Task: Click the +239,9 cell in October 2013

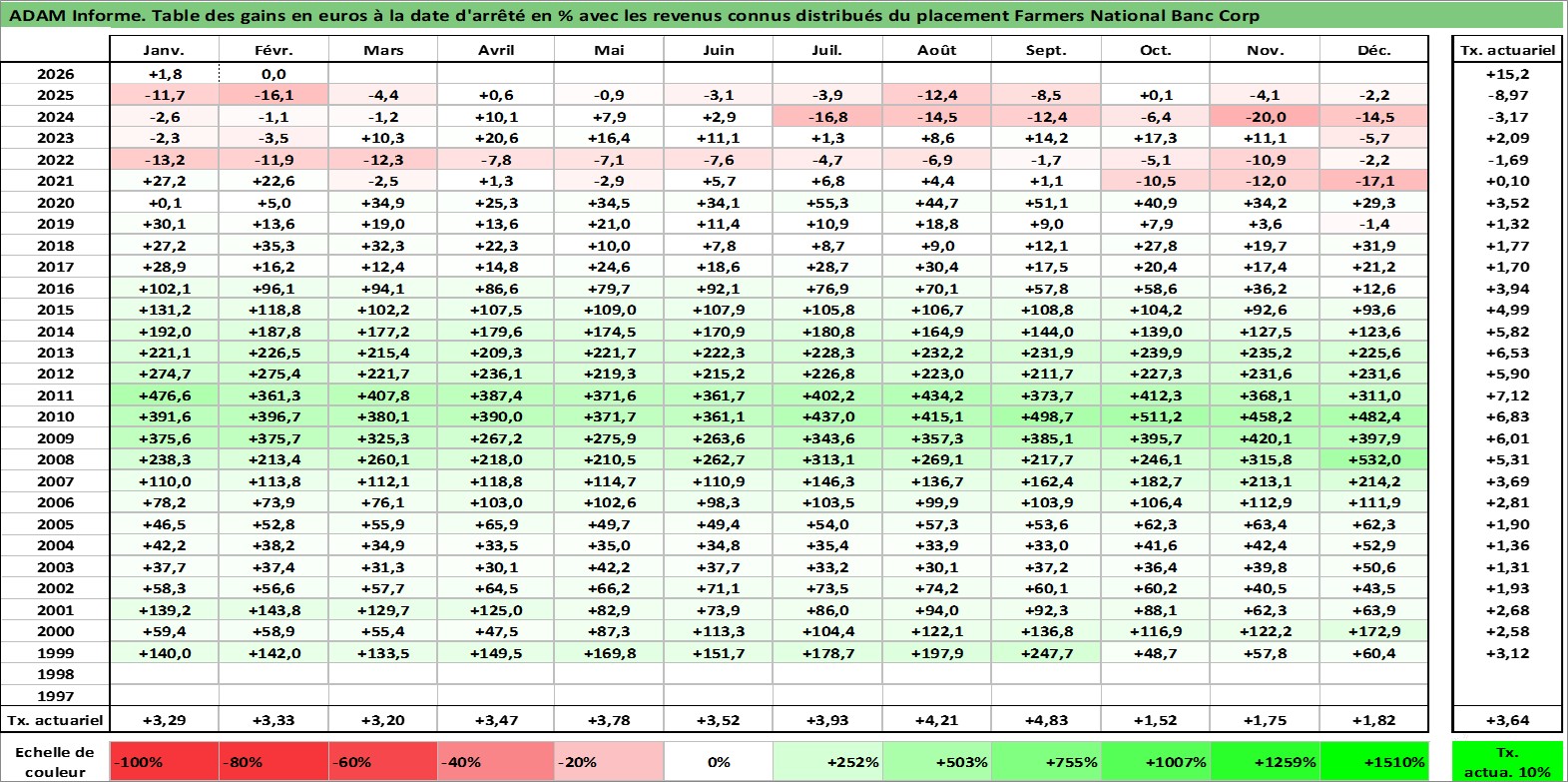Action: [x=1155, y=353]
